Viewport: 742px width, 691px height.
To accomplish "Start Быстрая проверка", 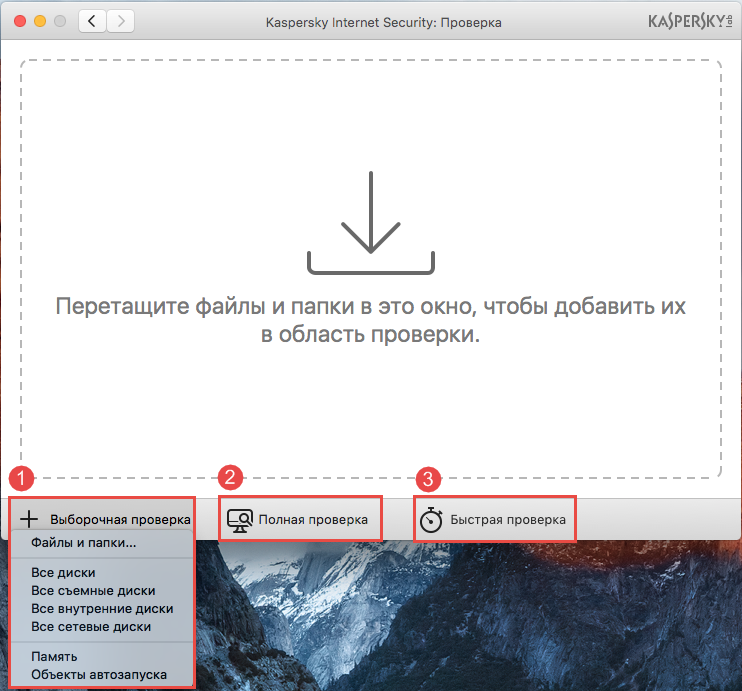I will (495, 519).
